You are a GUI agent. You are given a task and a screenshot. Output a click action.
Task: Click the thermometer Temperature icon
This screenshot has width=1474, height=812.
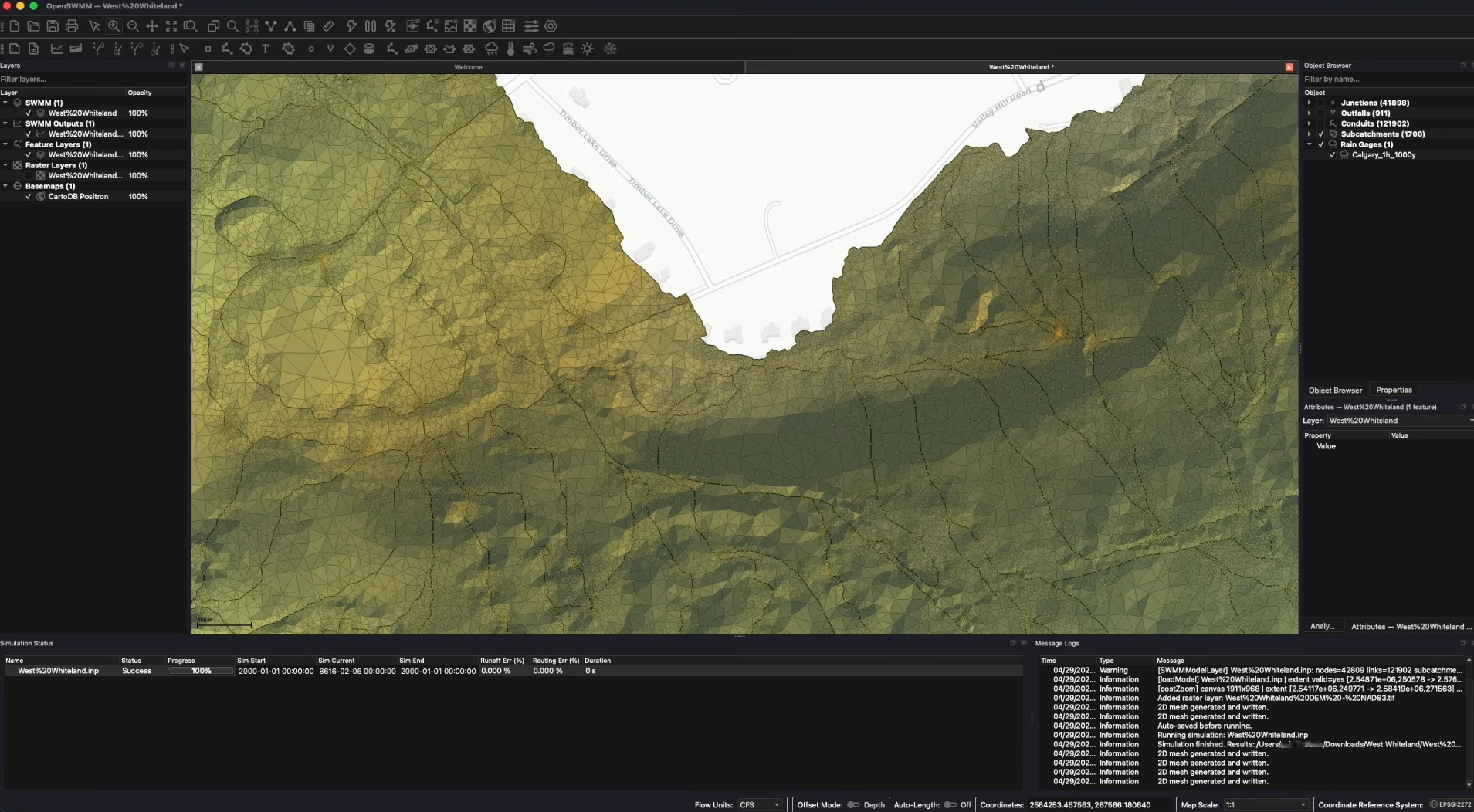pos(510,49)
